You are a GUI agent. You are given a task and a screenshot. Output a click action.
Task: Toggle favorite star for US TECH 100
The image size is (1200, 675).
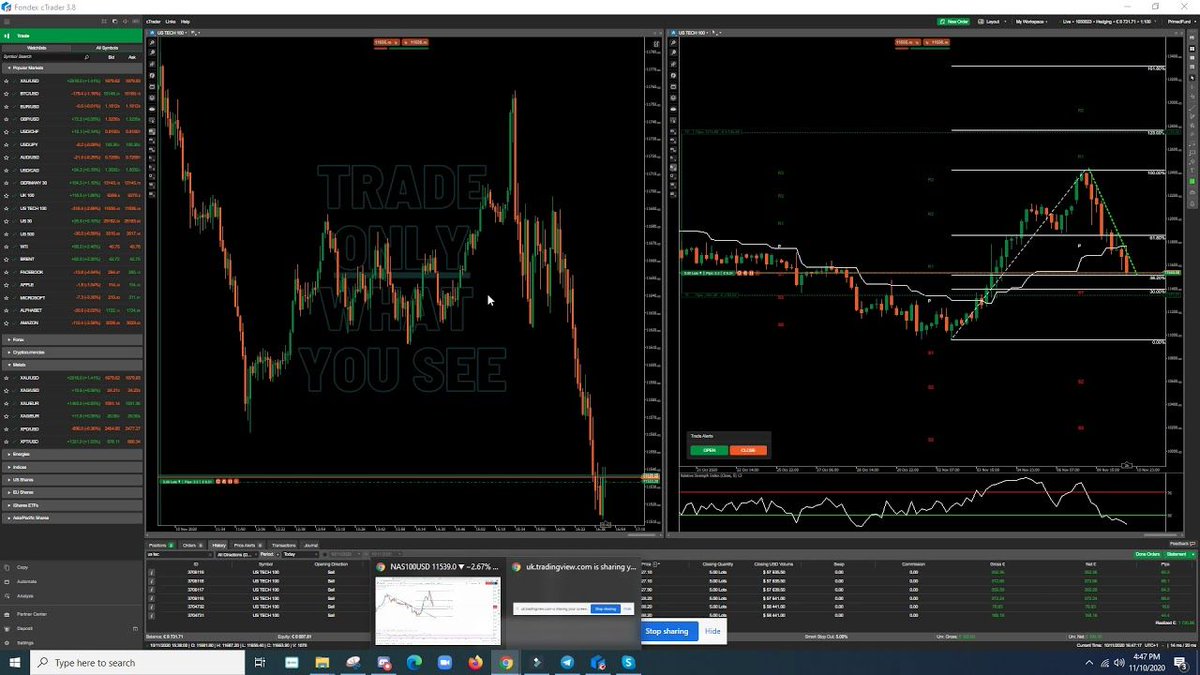[x=6, y=208]
